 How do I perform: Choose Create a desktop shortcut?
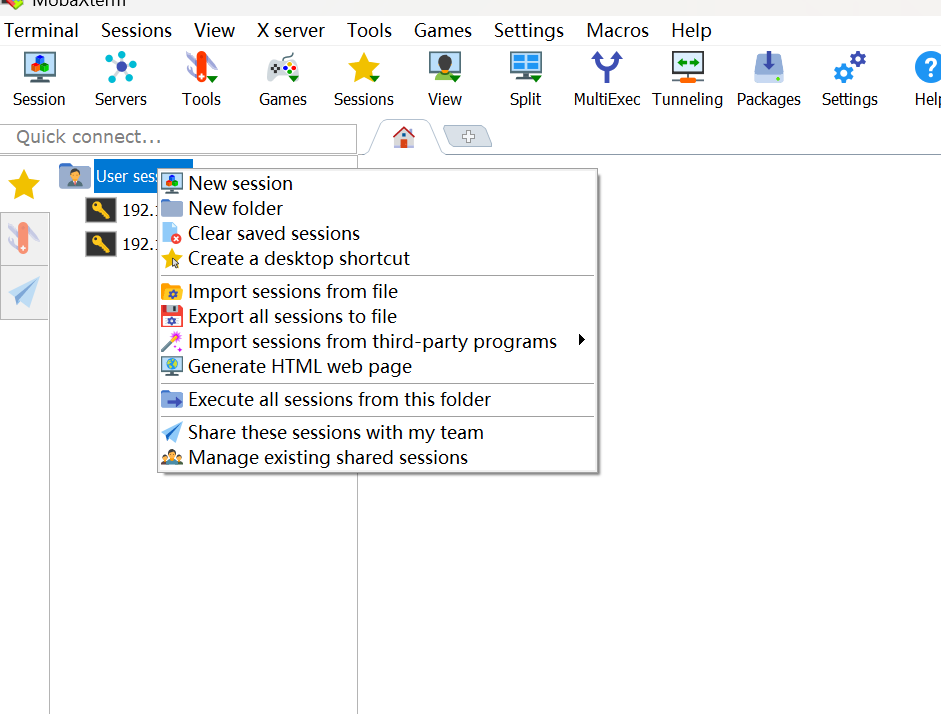377,259
